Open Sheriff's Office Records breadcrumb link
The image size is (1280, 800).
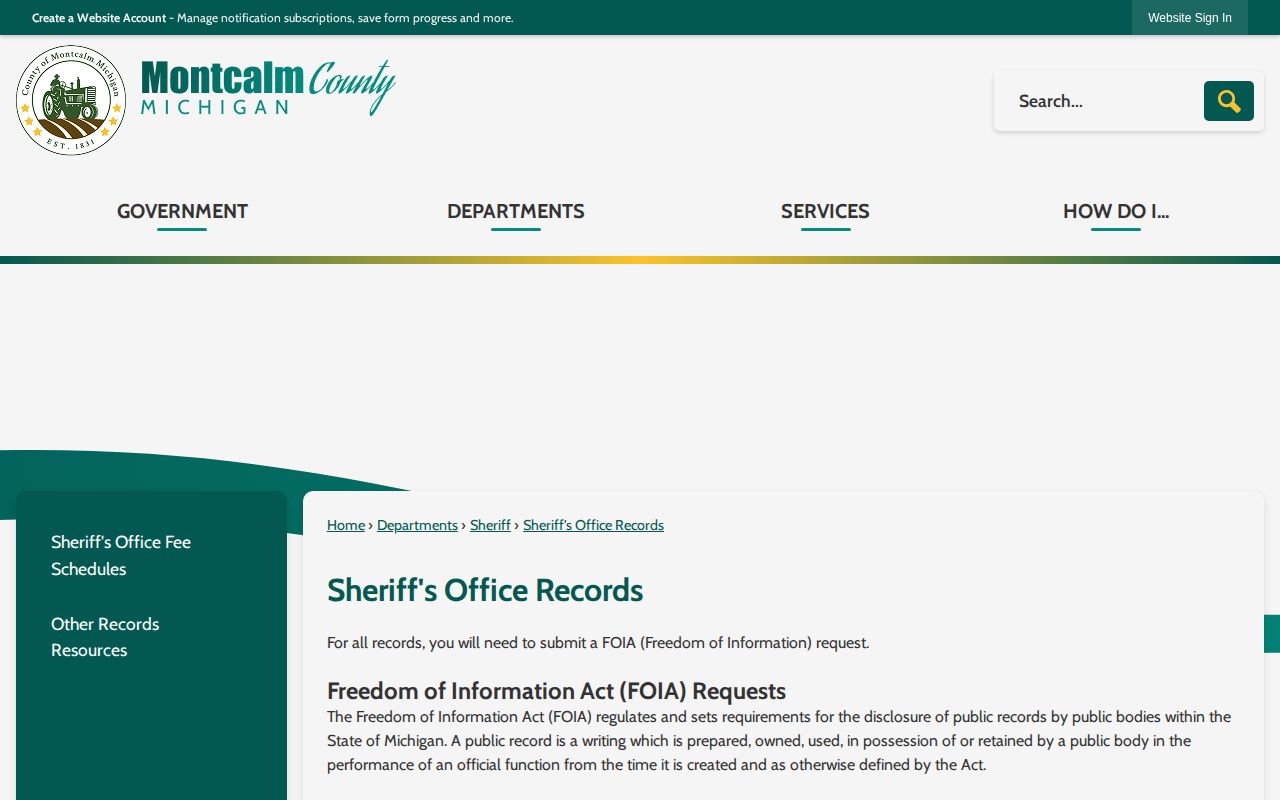593,525
